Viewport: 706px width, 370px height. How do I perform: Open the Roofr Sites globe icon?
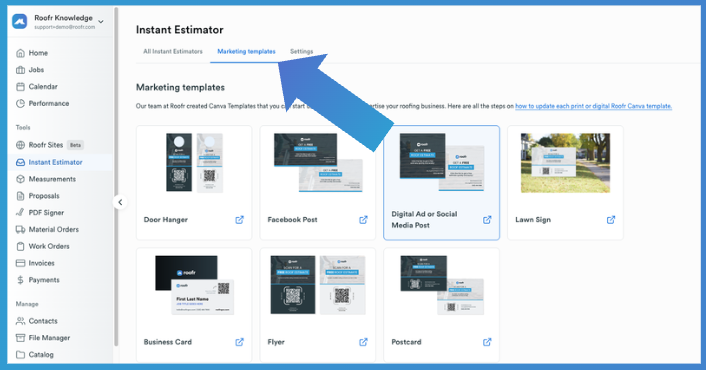(20, 145)
